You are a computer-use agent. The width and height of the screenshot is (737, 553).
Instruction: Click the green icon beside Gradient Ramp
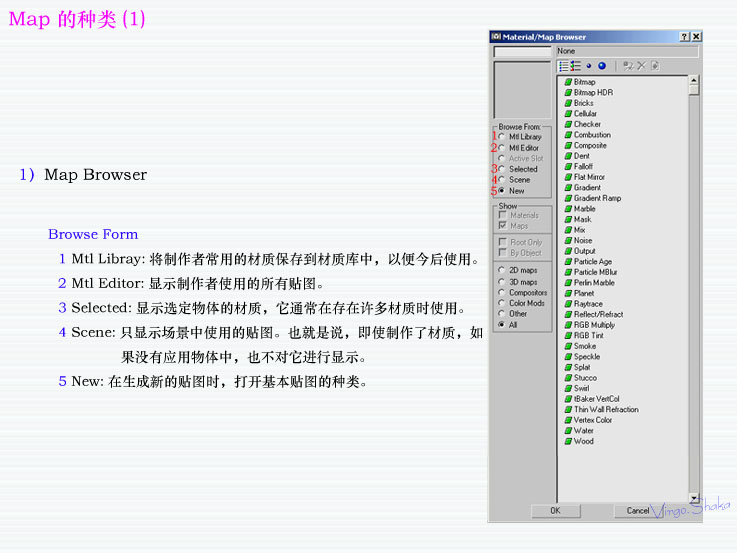pos(568,198)
